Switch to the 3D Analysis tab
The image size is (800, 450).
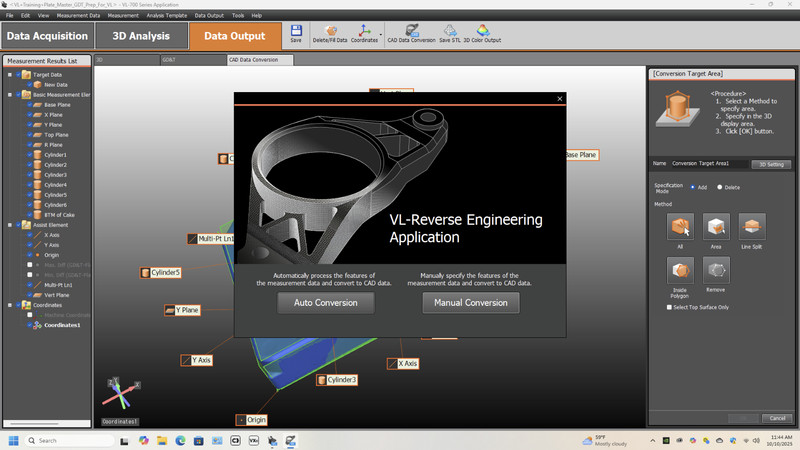pos(141,36)
